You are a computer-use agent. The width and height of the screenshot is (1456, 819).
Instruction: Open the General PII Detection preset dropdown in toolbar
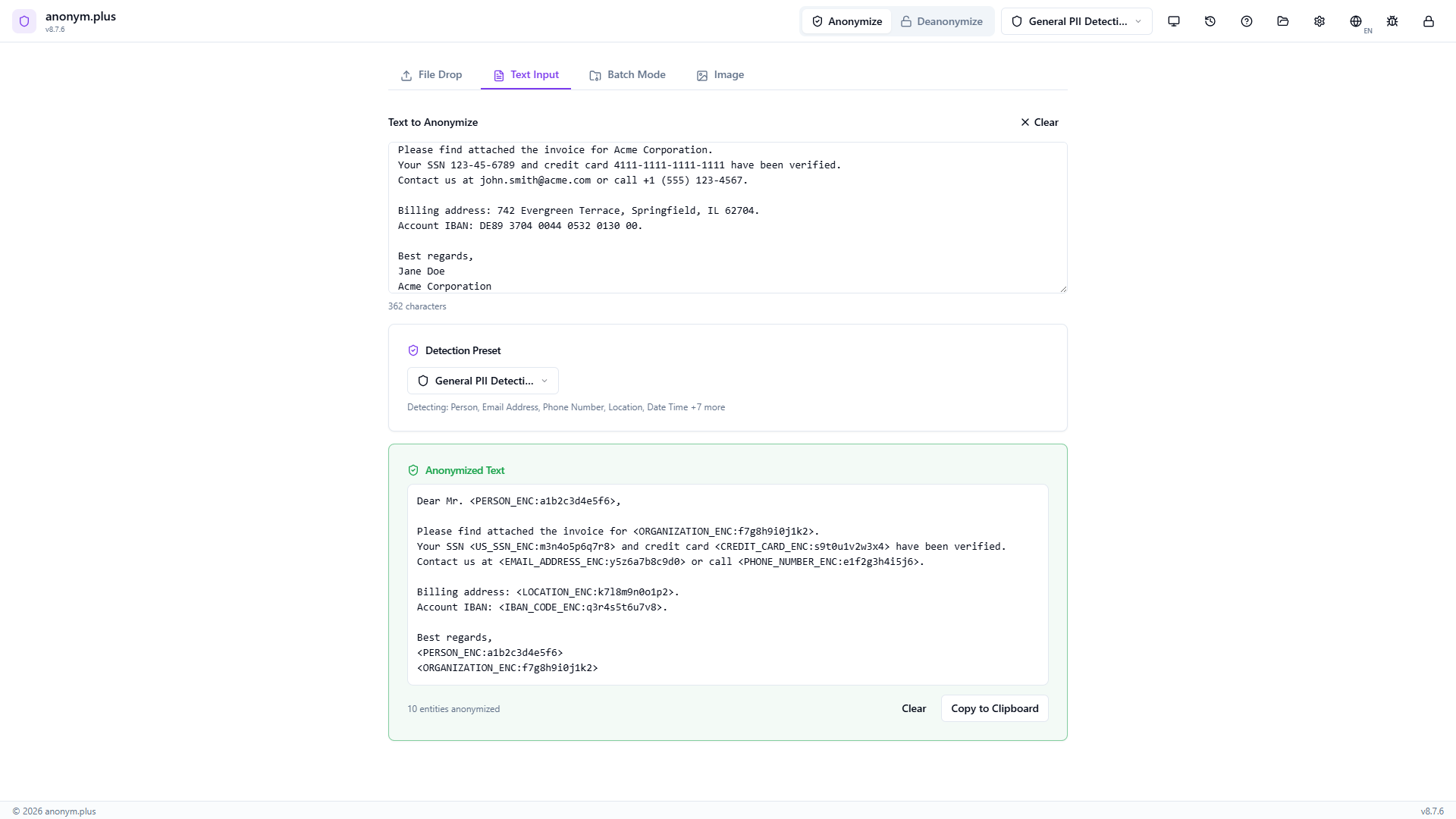pyautogui.click(x=1076, y=21)
